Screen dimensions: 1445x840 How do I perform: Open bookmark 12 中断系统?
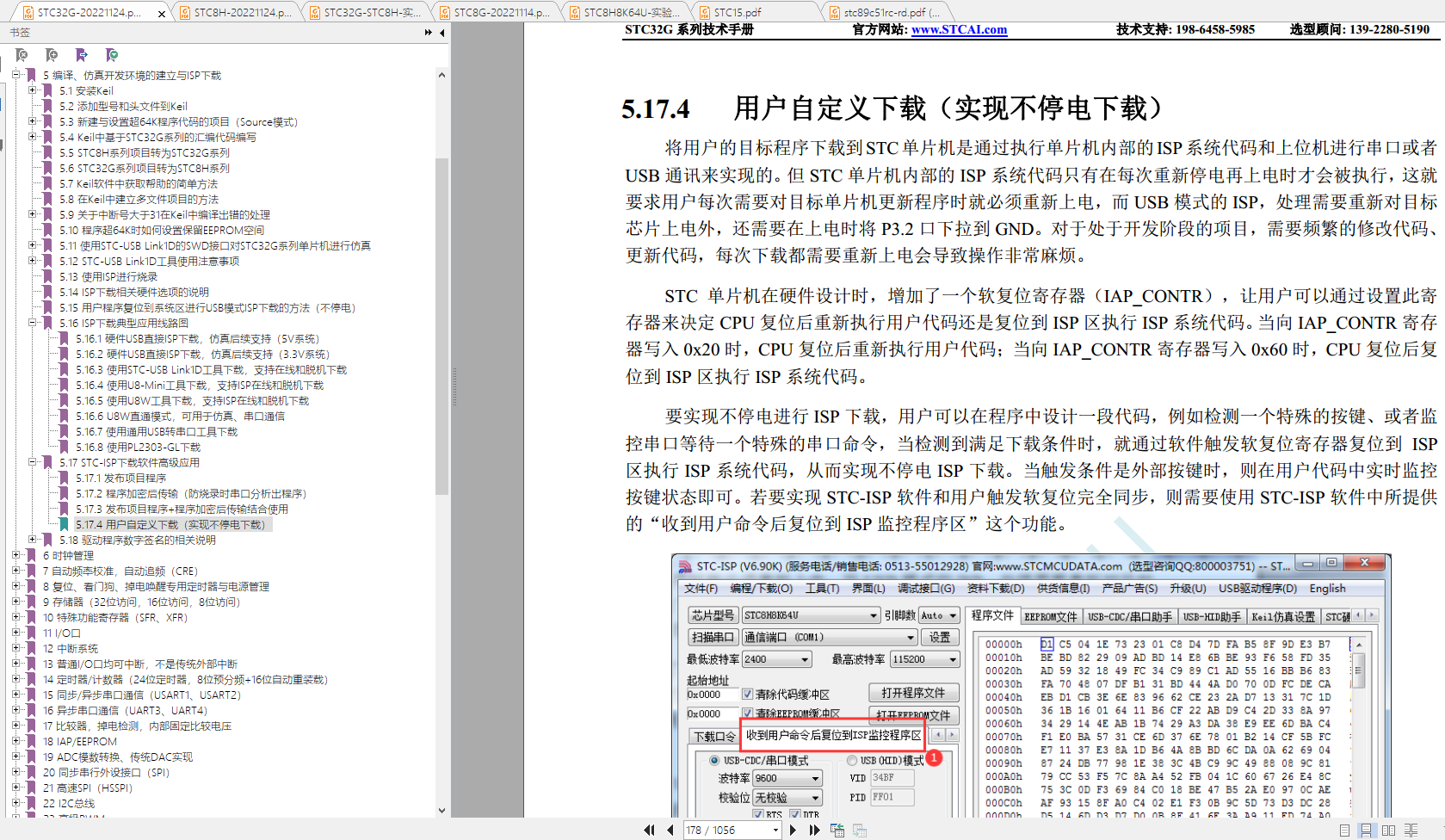coord(71,648)
